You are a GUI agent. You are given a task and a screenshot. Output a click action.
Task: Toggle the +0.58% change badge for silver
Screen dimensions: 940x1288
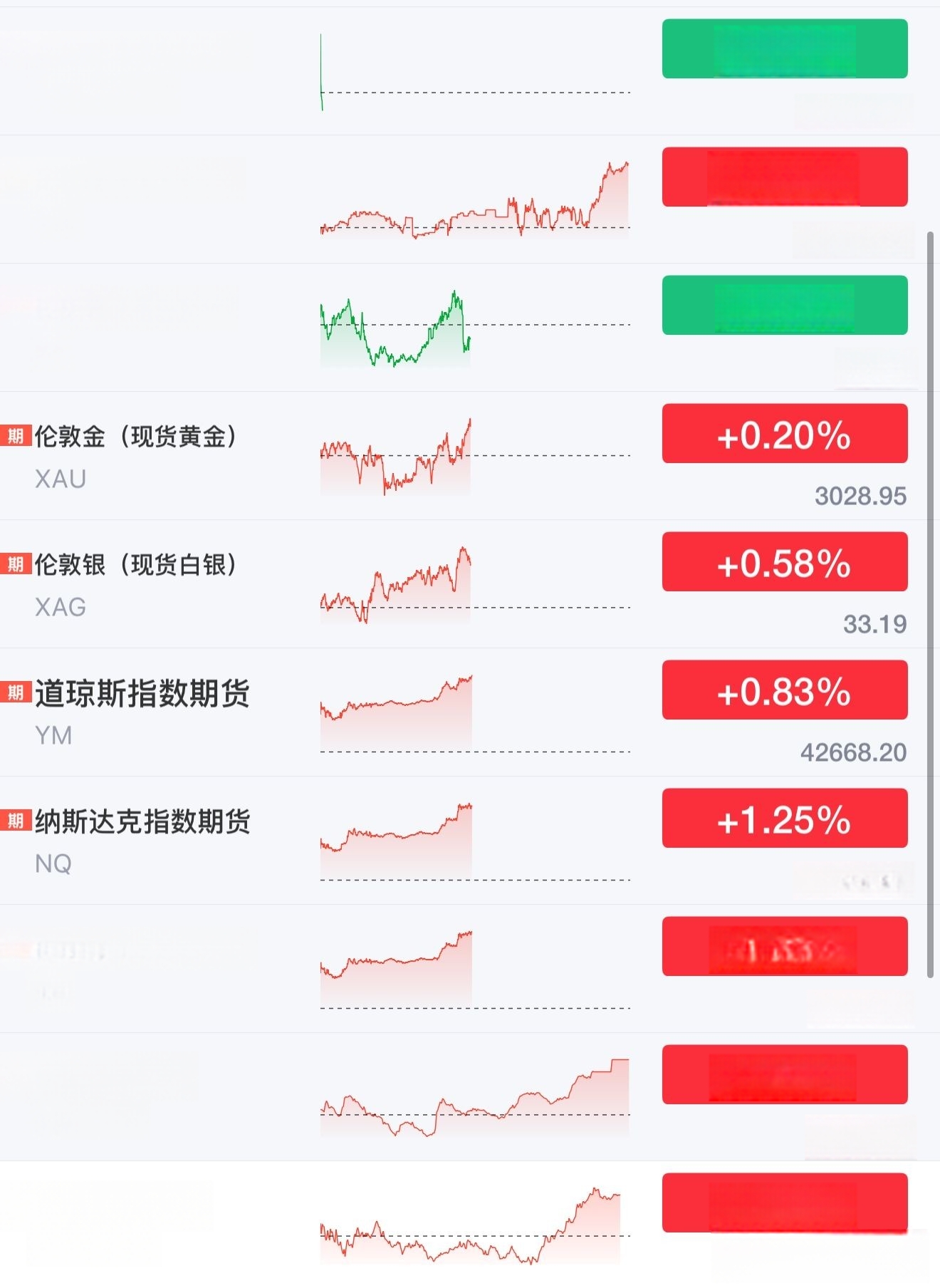(x=785, y=561)
